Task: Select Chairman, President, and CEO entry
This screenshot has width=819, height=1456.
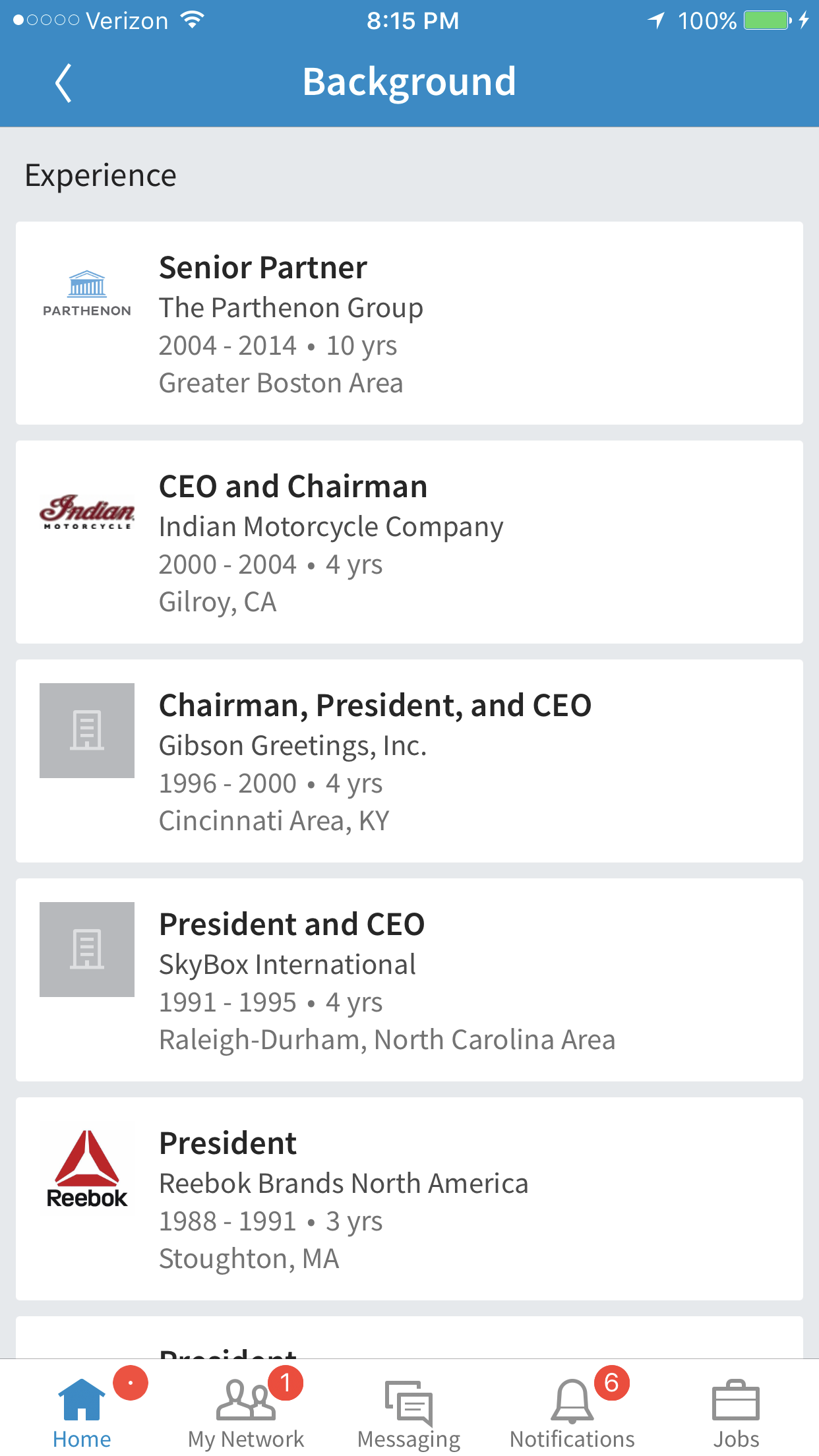Action: [x=375, y=706]
